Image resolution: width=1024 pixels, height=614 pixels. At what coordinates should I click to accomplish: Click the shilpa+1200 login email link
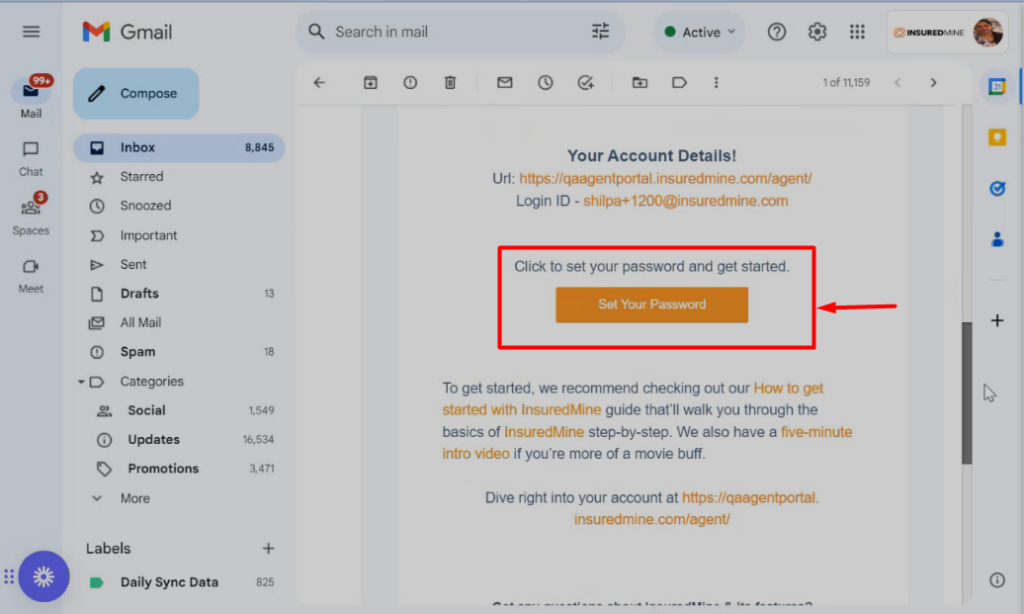pos(686,201)
